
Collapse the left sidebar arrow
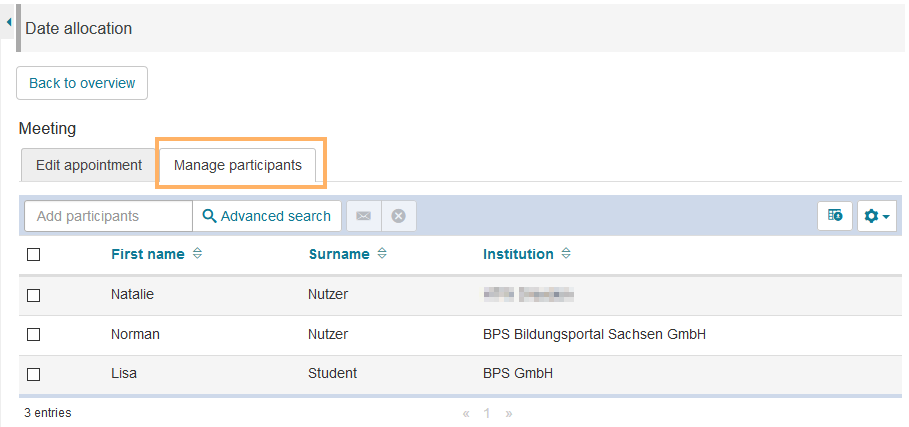pyautogui.click(x=9, y=21)
